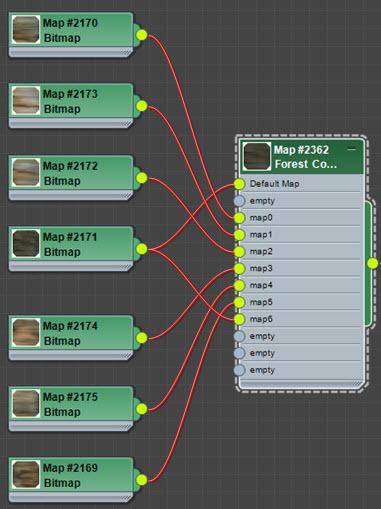Select the Map #2173 bitmap node preview
This screenshot has width=381, height=509.
coord(26,101)
